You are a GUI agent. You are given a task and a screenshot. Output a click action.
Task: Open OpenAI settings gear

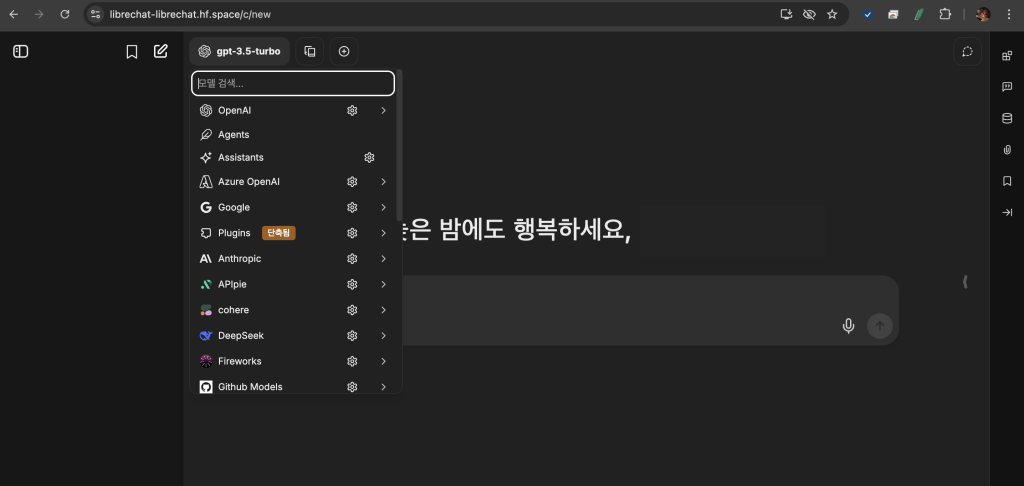(352, 110)
